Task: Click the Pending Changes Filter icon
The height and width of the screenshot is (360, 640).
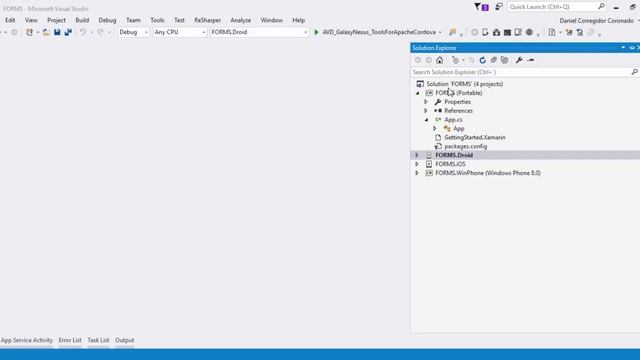Action: [456, 60]
